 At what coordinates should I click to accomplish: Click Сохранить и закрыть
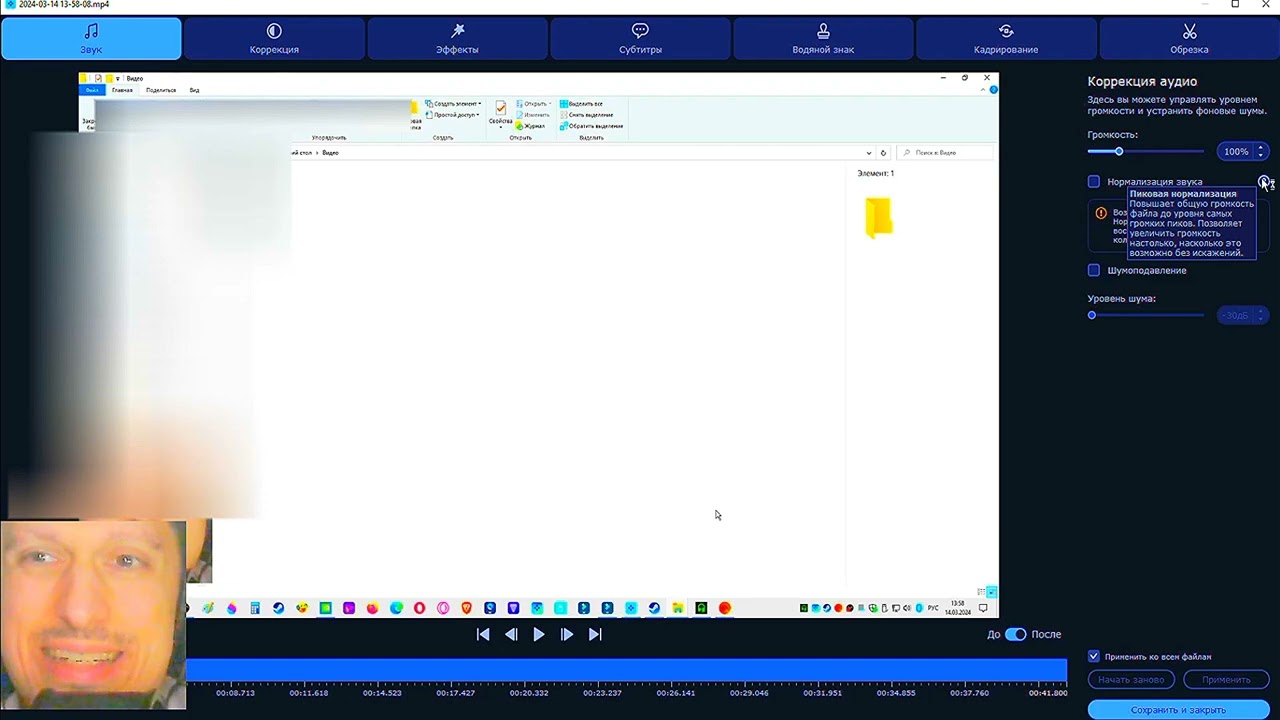(1178, 710)
